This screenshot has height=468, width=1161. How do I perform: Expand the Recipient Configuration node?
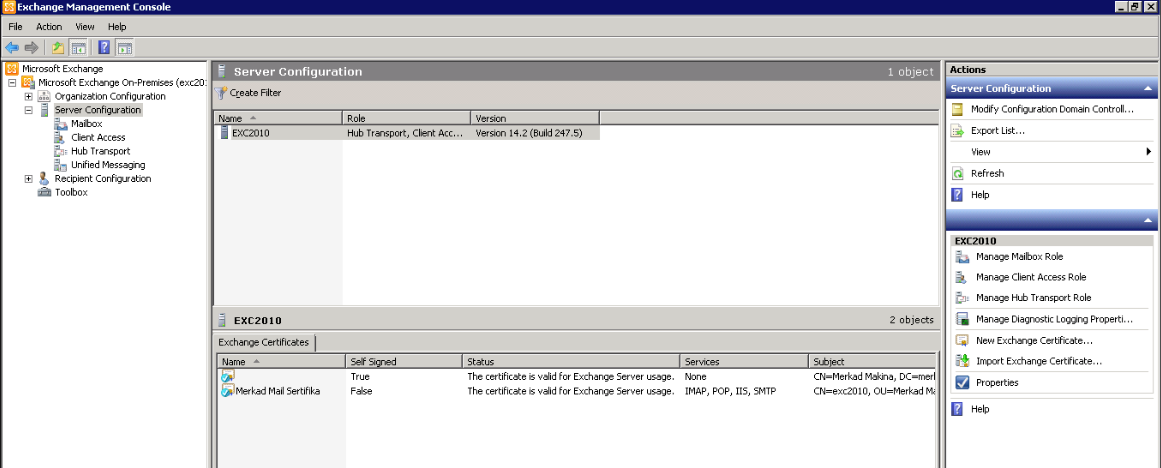pyautogui.click(x=28, y=178)
